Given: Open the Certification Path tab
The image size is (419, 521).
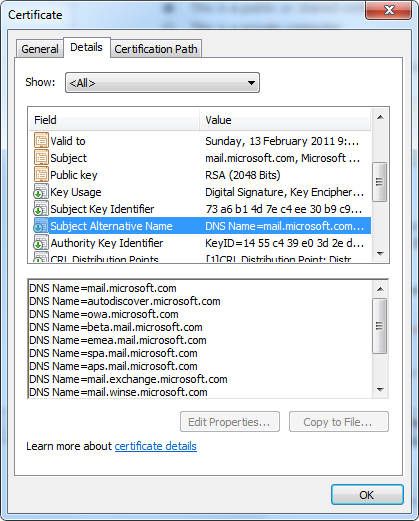Looking at the screenshot, I should pos(156,49).
